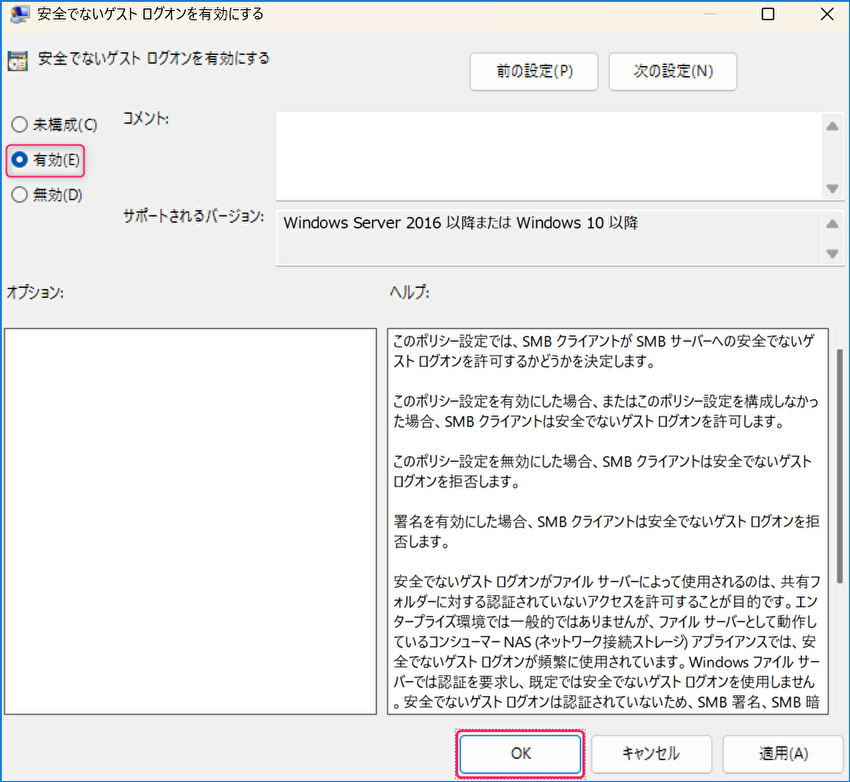Viewport: 850px width, 782px height.
Task: Click the コメント box scroll-down arrow
Action: pos(831,189)
